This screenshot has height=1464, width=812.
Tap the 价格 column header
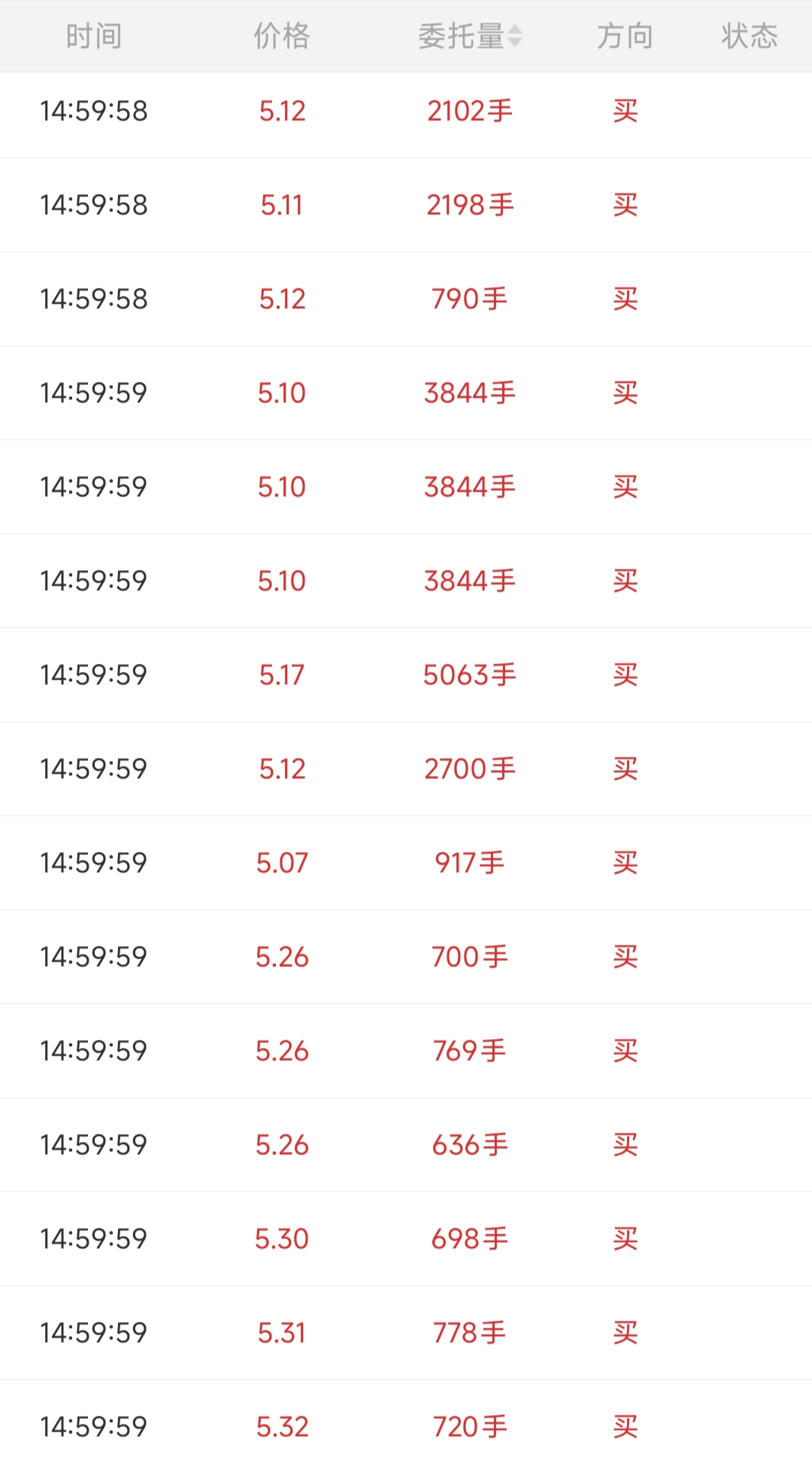click(282, 36)
